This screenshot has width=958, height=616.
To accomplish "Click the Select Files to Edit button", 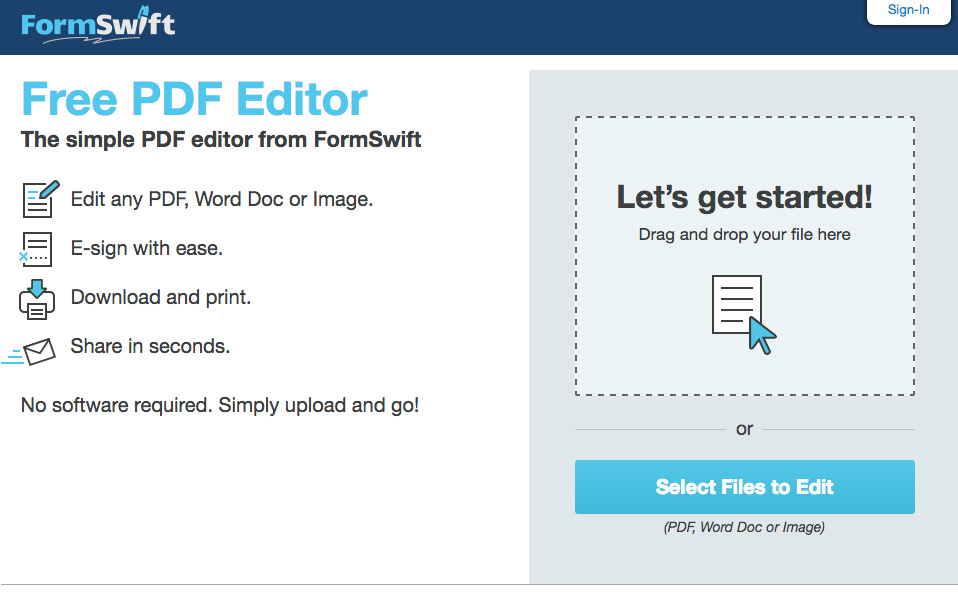I will click(744, 487).
